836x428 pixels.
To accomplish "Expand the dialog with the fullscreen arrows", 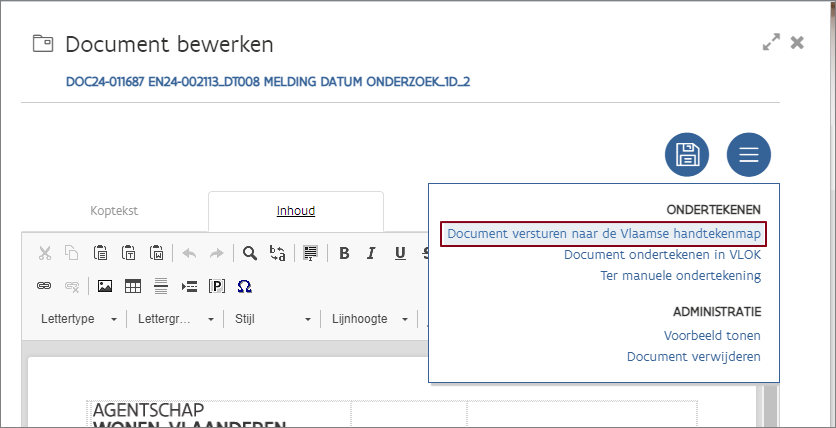I will pos(770,43).
